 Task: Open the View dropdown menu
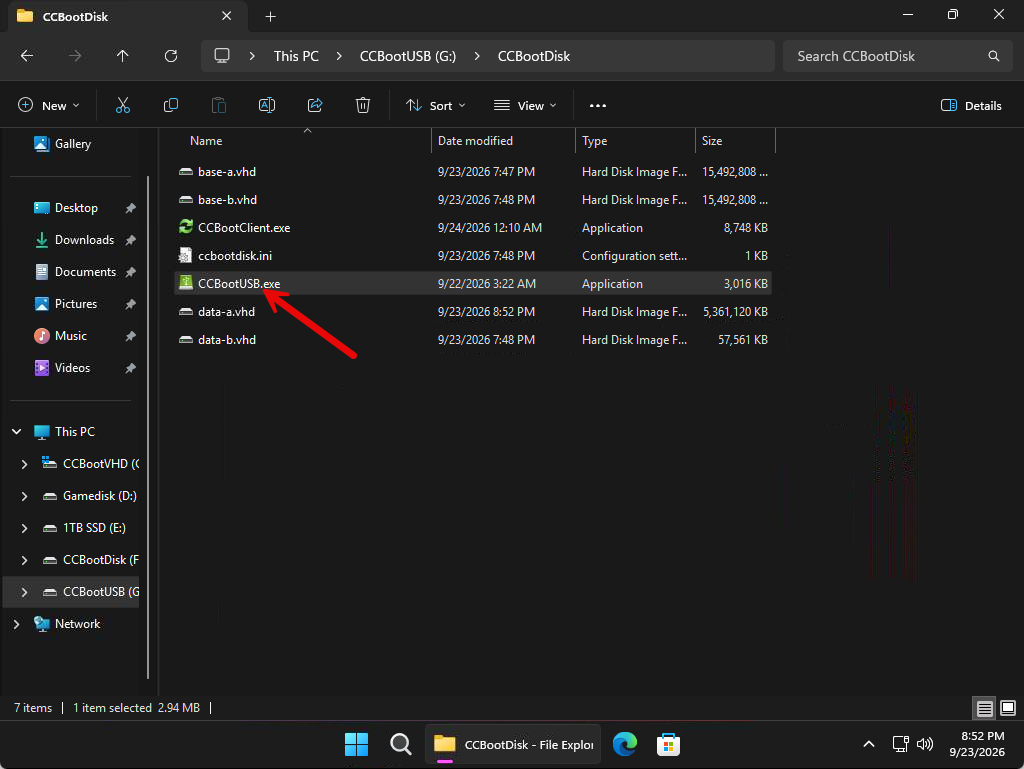525,105
